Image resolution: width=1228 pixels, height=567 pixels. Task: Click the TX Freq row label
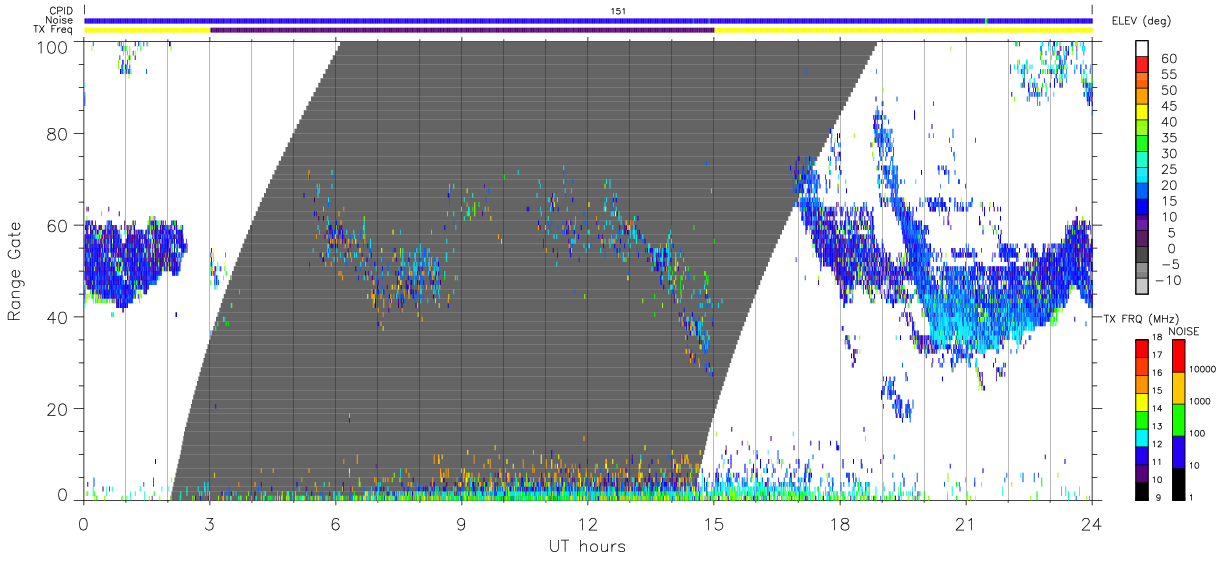coord(55,30)
